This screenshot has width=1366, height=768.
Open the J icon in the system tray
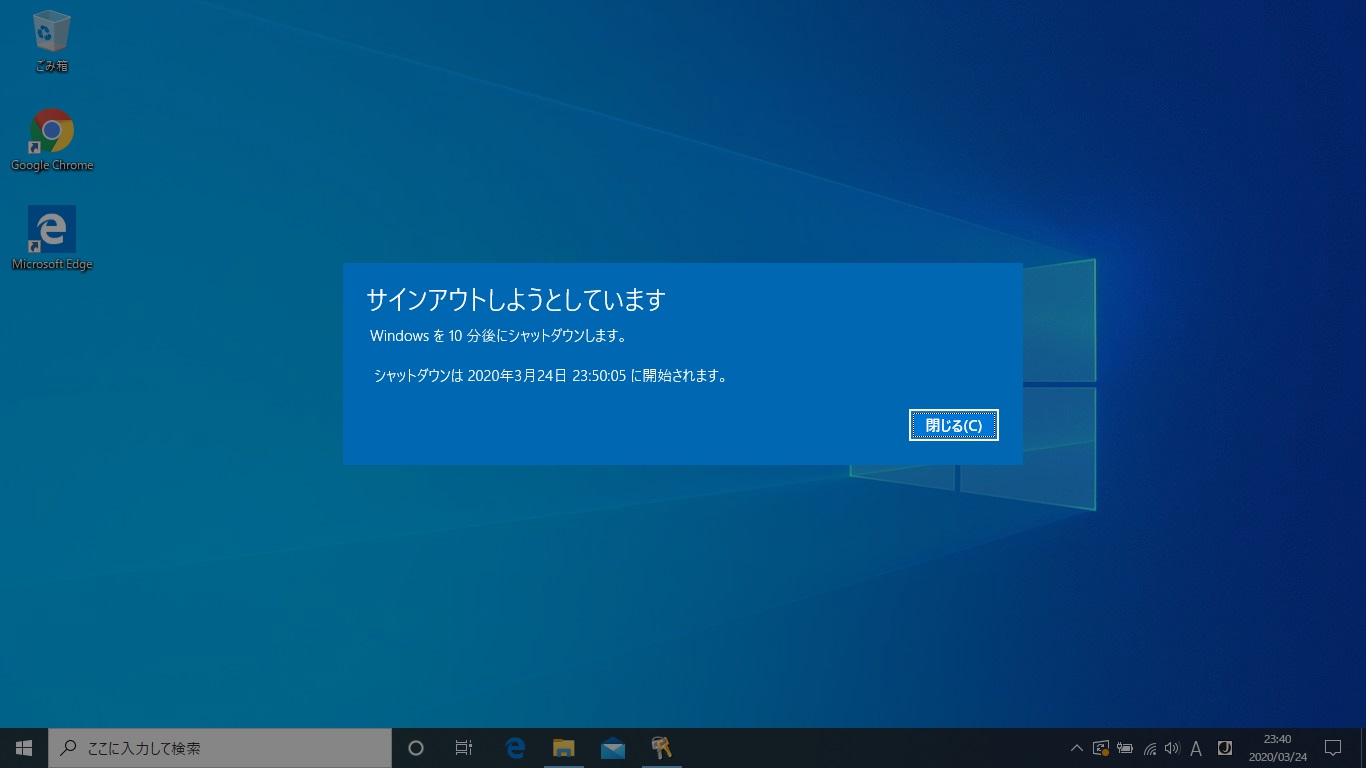click(1223, 747)
